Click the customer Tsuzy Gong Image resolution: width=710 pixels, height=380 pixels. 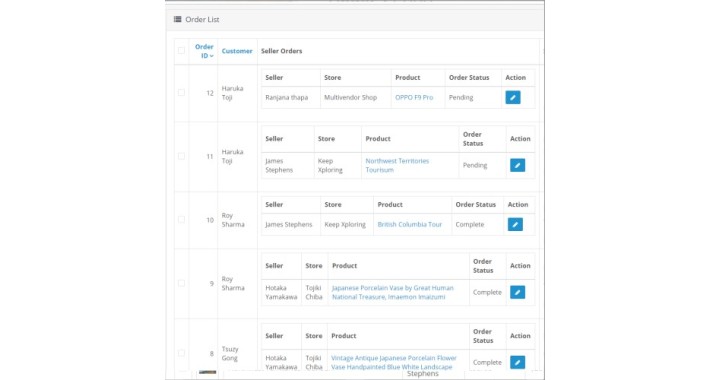point(230,353)
